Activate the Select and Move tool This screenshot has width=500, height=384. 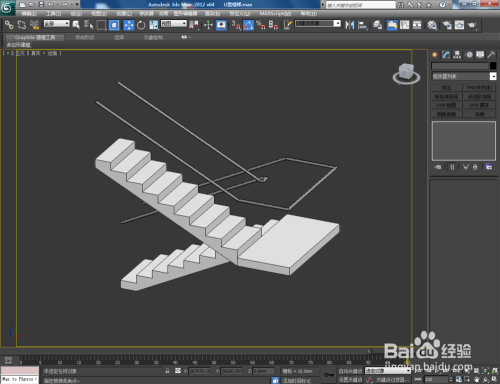[x=128, y=25]
